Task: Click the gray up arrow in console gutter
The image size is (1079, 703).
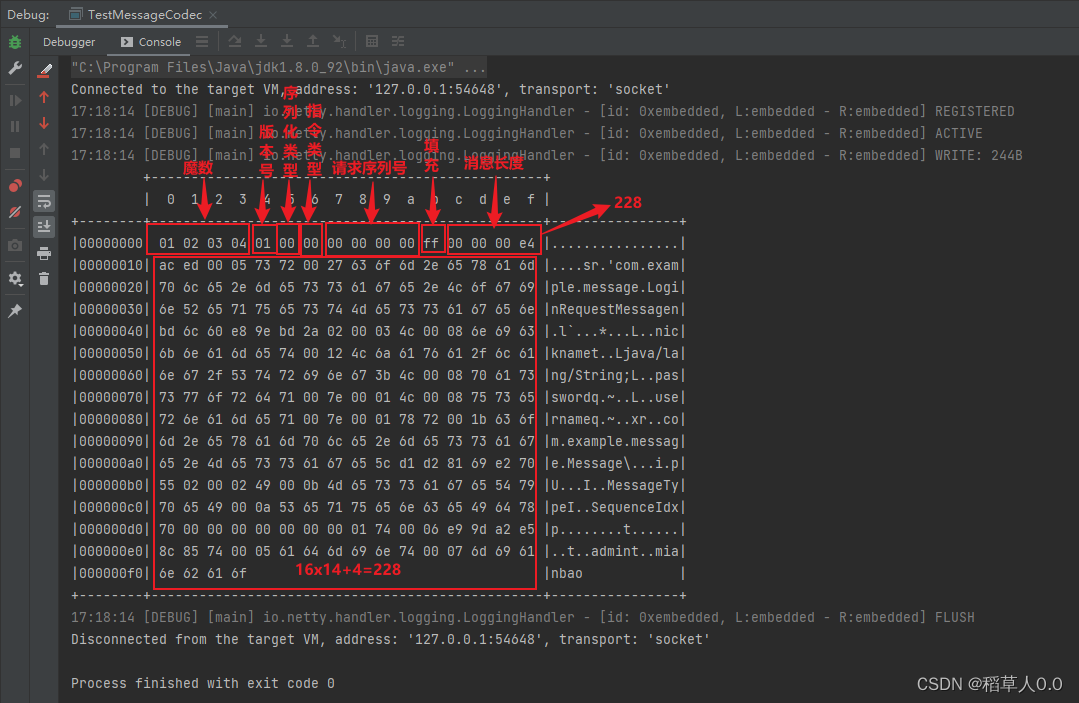Action: (44, 149)
